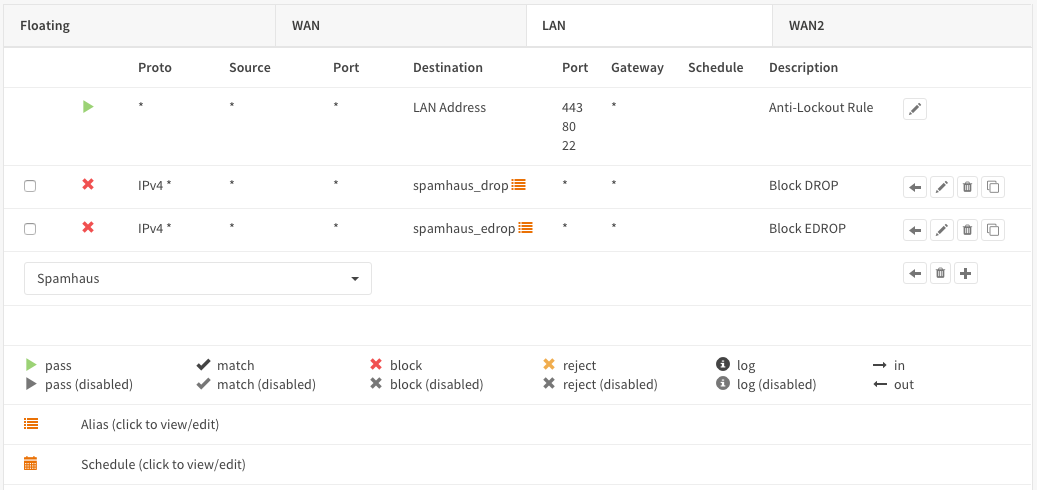Clone the Block DROP rule
The height and width of the screenshot is (490, 1037).
pos(992,187)
